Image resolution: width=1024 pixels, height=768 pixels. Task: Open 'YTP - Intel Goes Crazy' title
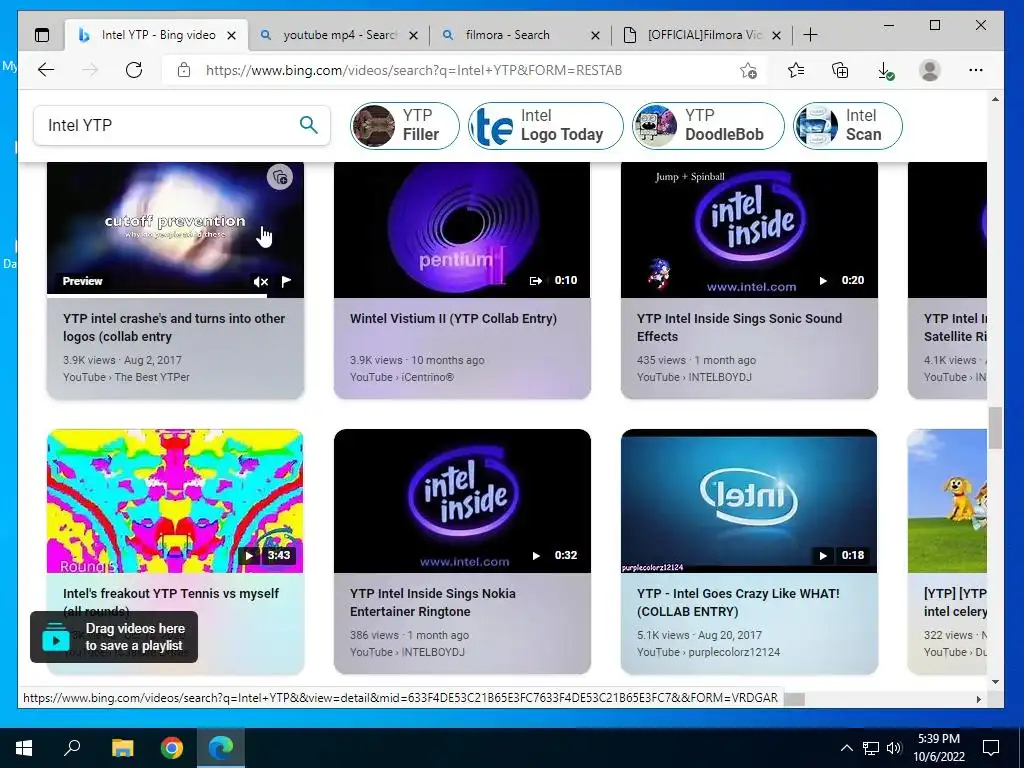pos(738,602)
